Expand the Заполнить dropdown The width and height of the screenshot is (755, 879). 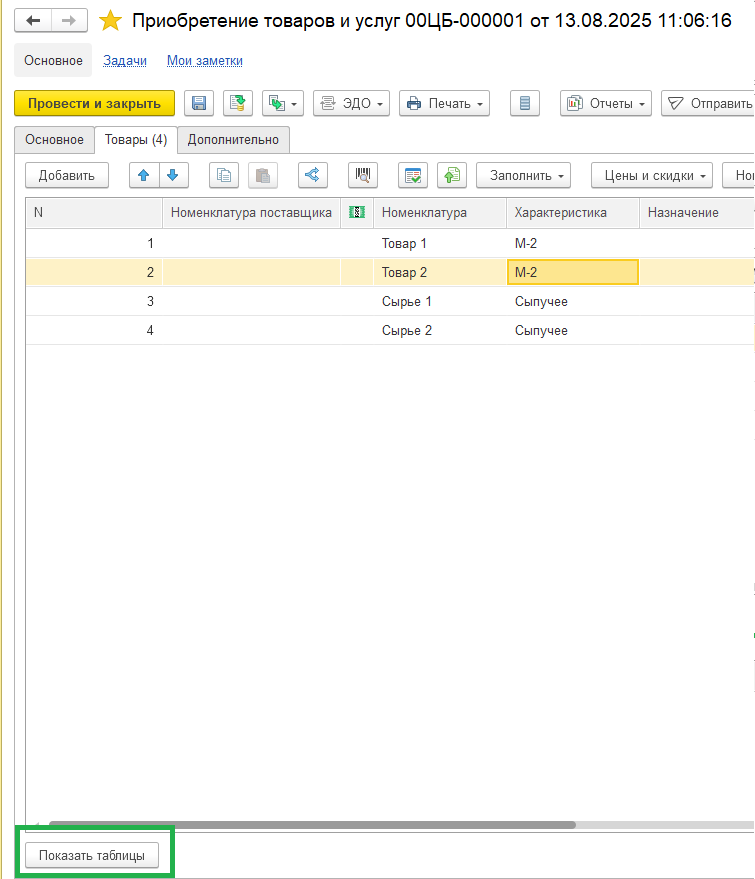point(524,175)
